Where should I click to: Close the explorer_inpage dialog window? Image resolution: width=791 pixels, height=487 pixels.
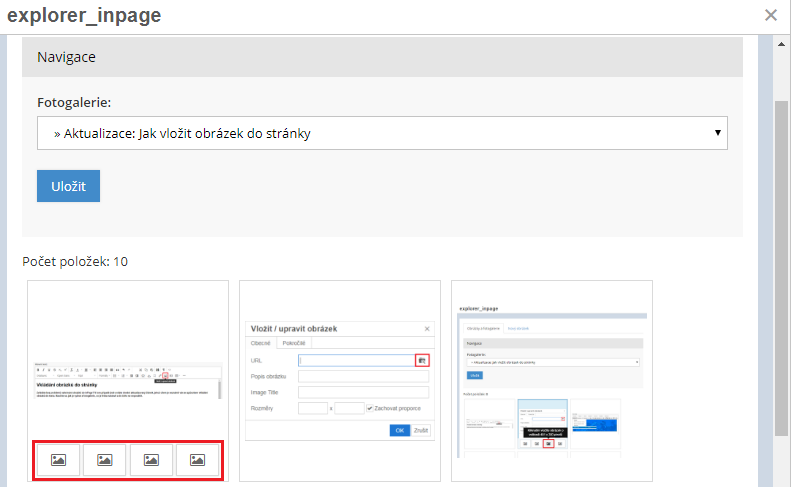tap(770, 15)
